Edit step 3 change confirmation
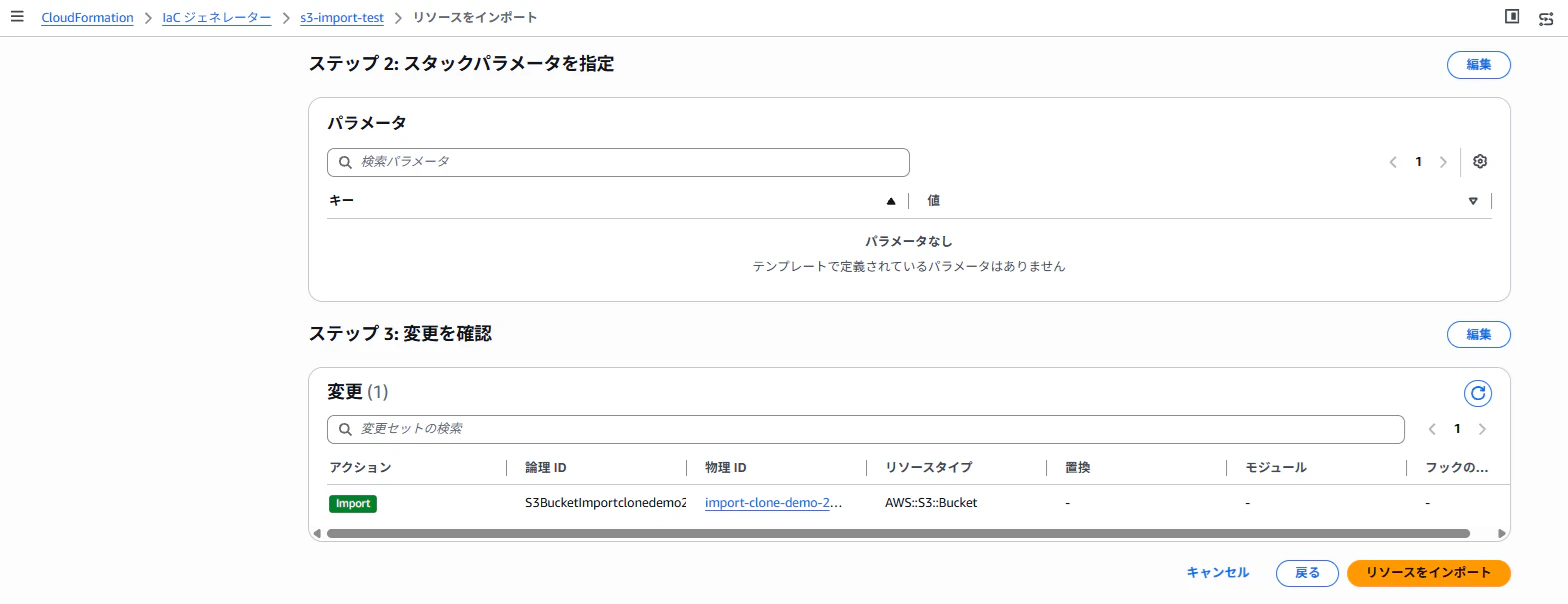The height and width of the screenshot is (604, 1568). click(1478, 335)
